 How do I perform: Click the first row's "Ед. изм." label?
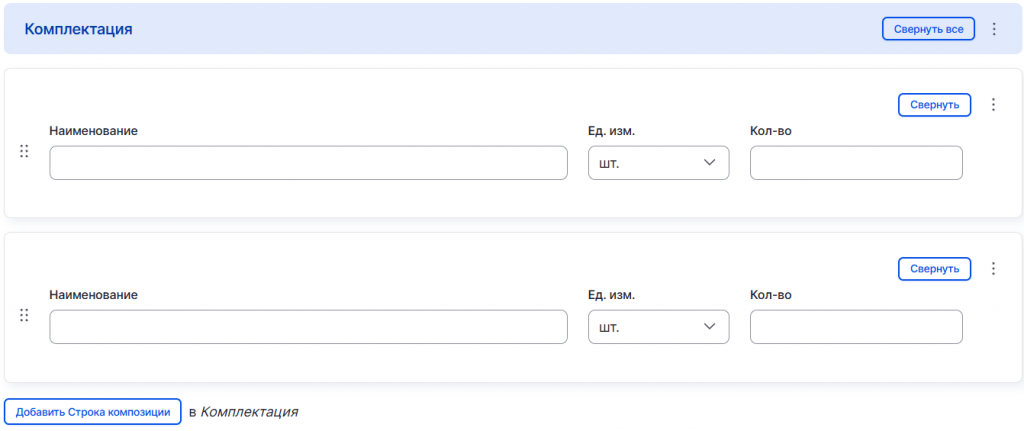tap(612, 131)
